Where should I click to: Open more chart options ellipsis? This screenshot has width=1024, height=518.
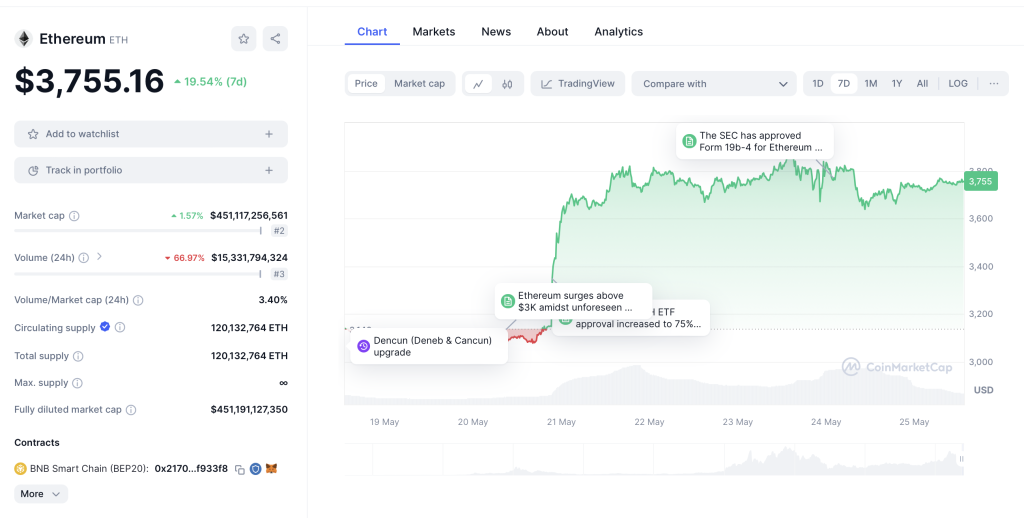(994, 84)
